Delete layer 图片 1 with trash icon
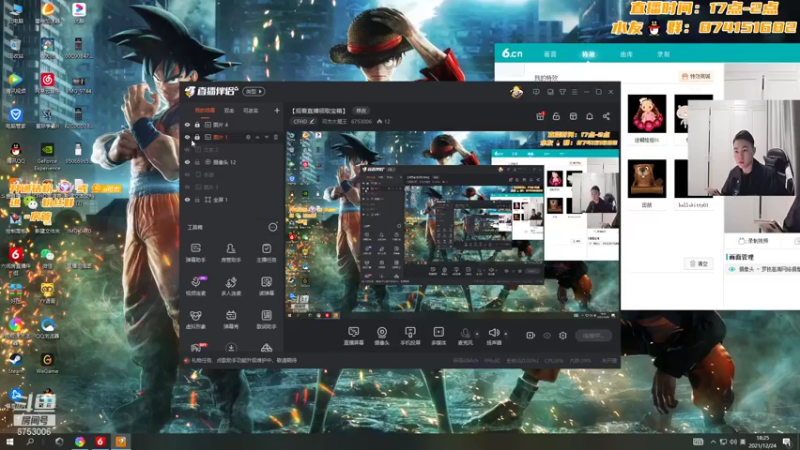Viewport: 800px width, 450px height. (276, 137)
